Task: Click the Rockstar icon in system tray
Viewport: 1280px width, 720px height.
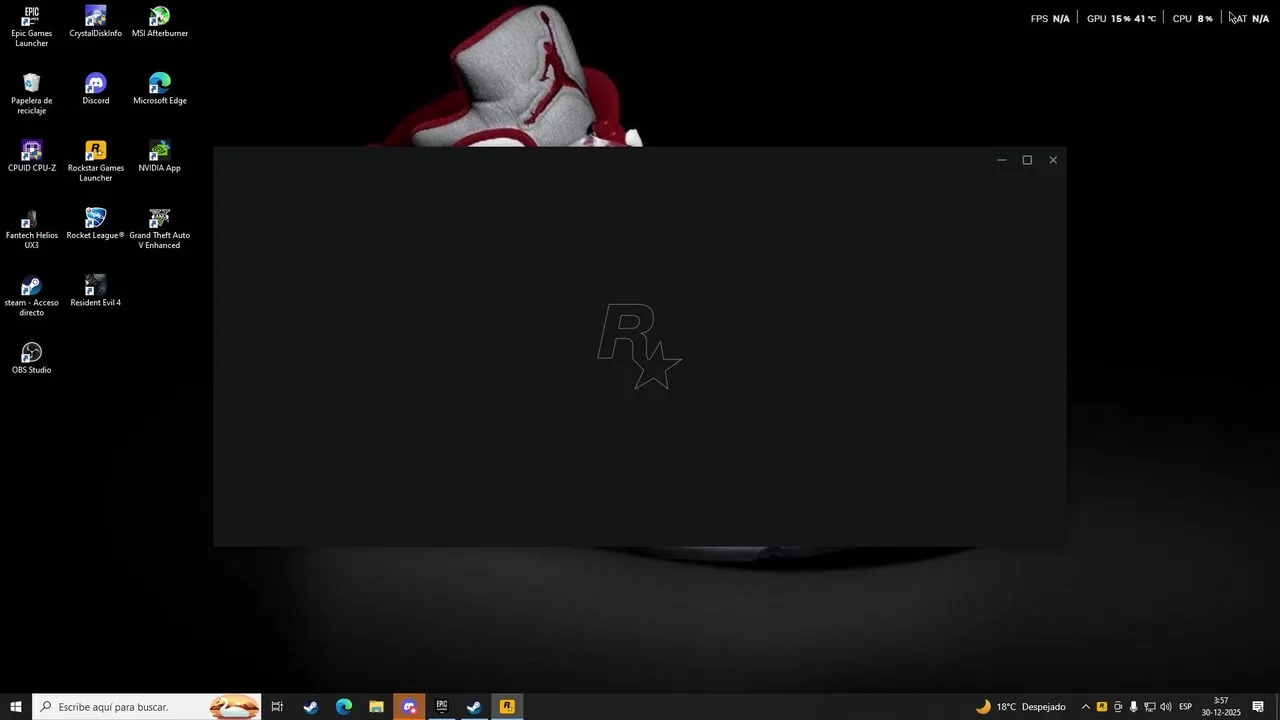Action: click(1102, 707)
